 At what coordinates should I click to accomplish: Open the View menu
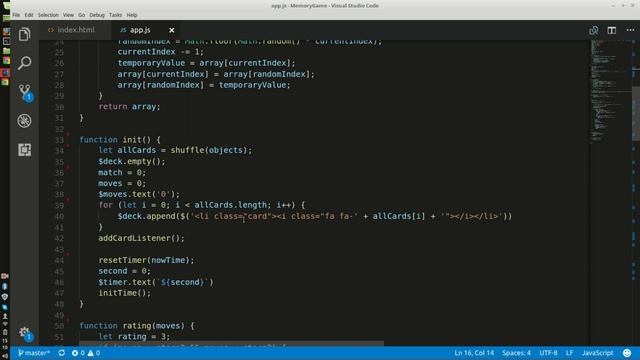click(68, 15)
